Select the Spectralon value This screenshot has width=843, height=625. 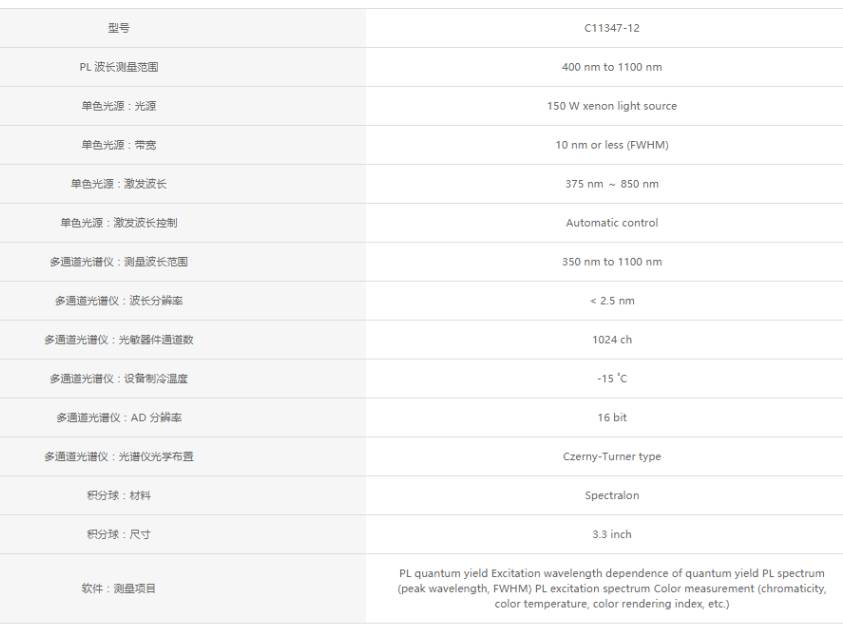[x=612, y=495]
